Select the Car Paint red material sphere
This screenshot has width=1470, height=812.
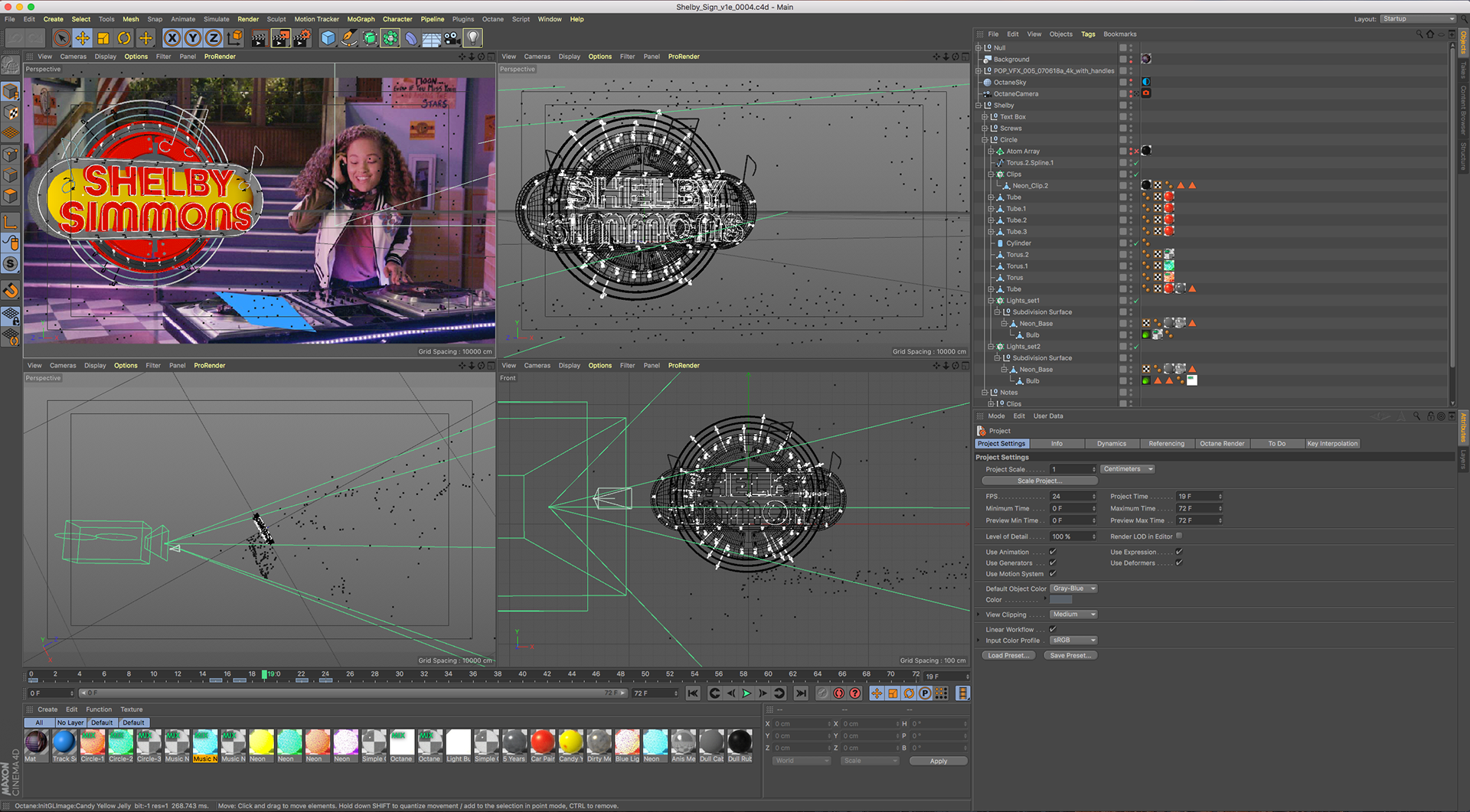pos(543,742)
